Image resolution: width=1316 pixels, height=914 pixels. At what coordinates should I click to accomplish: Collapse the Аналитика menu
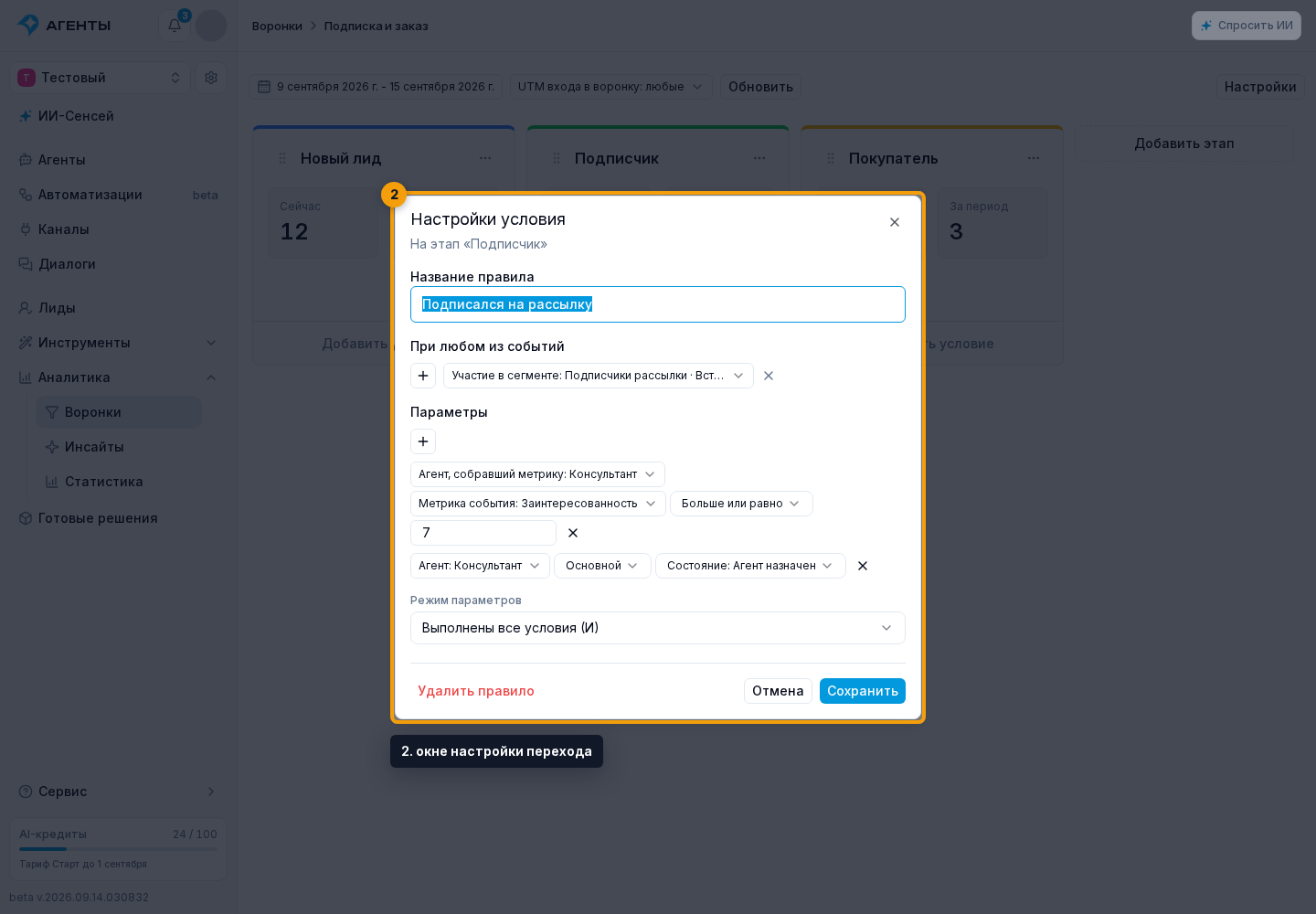pos(119,377)
